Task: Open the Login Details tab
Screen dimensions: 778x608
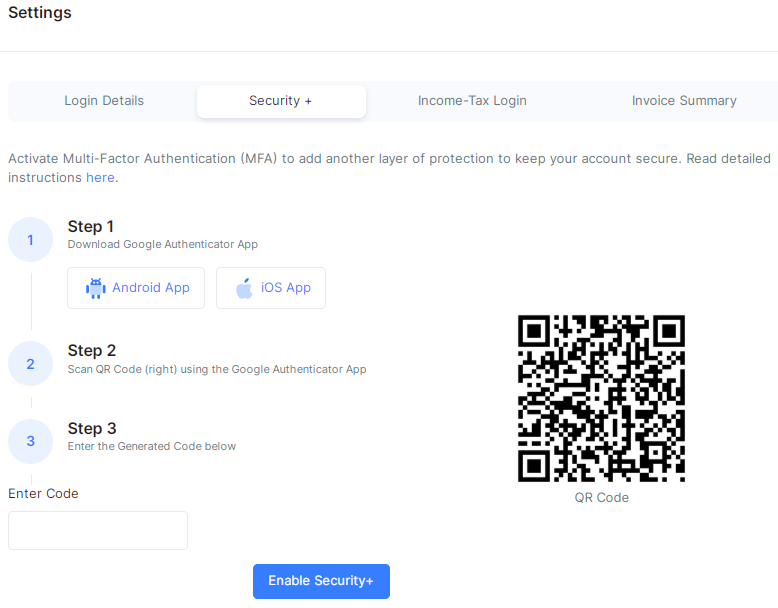Action: click(104, 101)
